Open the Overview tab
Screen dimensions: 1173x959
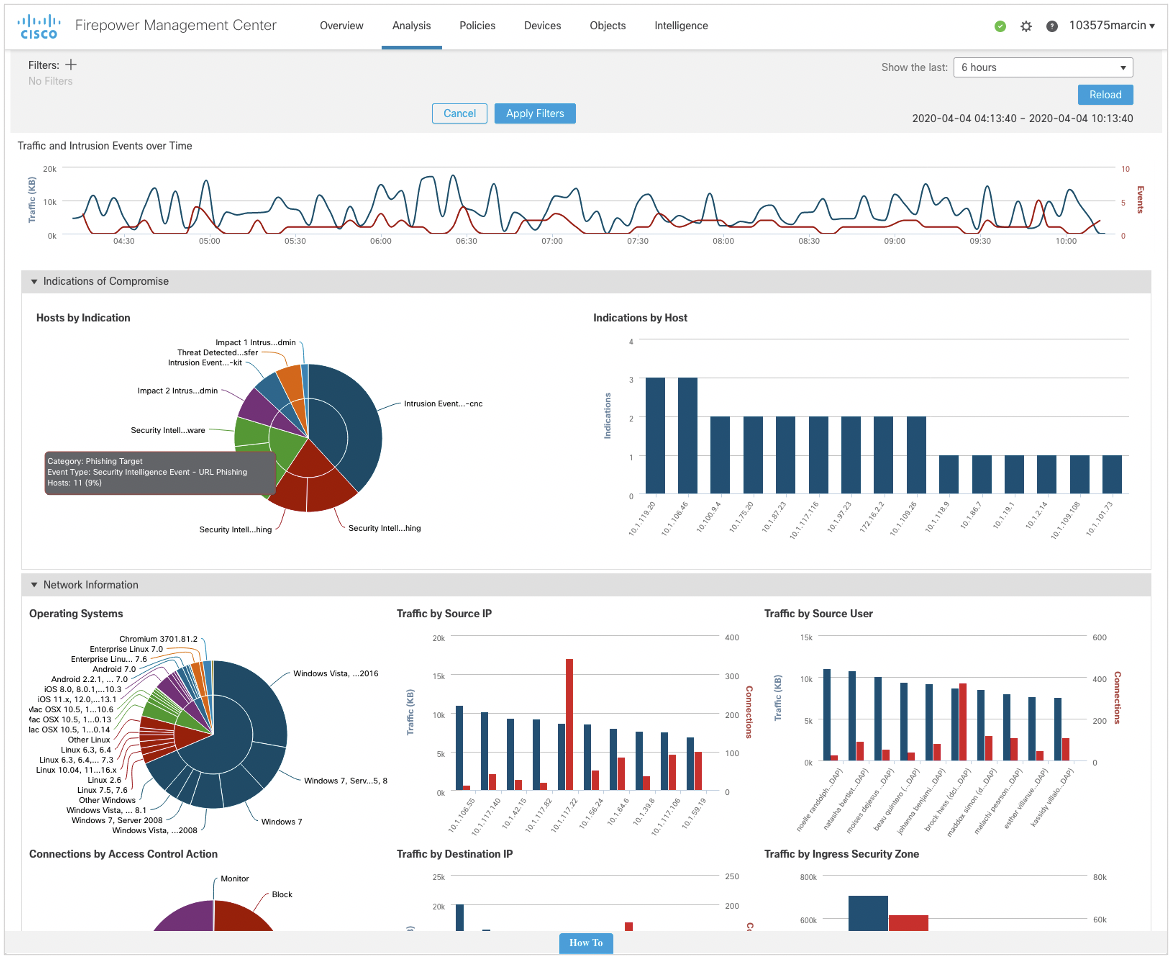341,25
